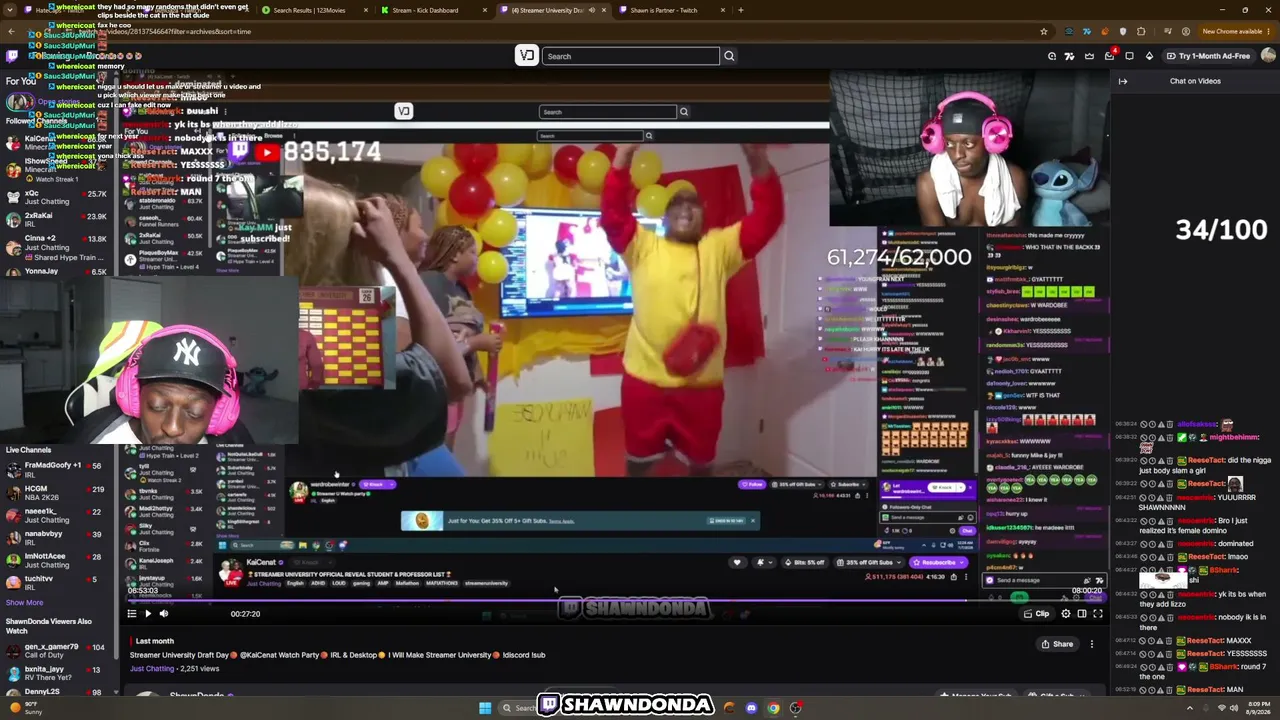
Task: Click the YUUURRRR SHAWNNNNN chat message
Action: (x=1193, y=502)
